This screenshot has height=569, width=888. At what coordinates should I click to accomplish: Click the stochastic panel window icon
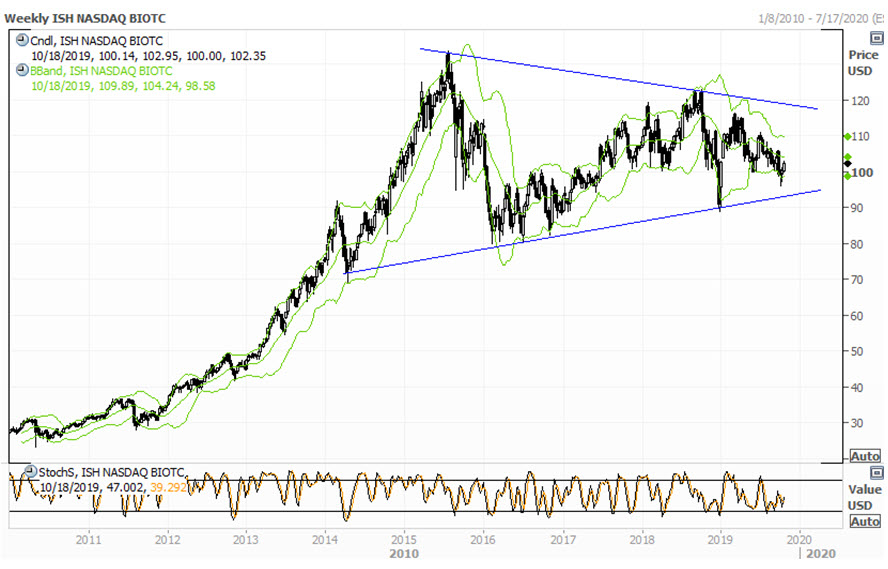click(876, 472)
